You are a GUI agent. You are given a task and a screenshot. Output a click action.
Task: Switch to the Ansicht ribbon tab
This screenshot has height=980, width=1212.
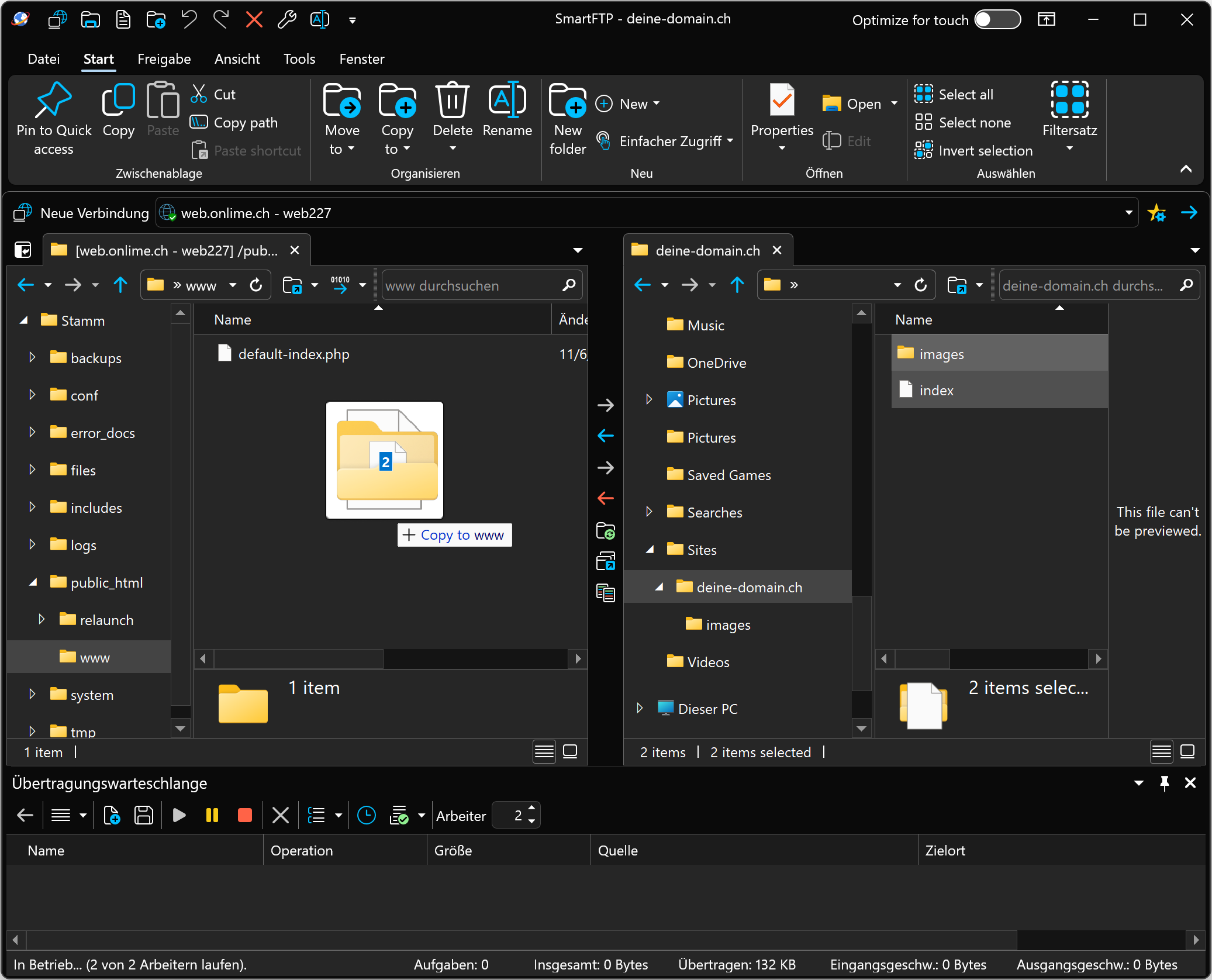point(237,59)
